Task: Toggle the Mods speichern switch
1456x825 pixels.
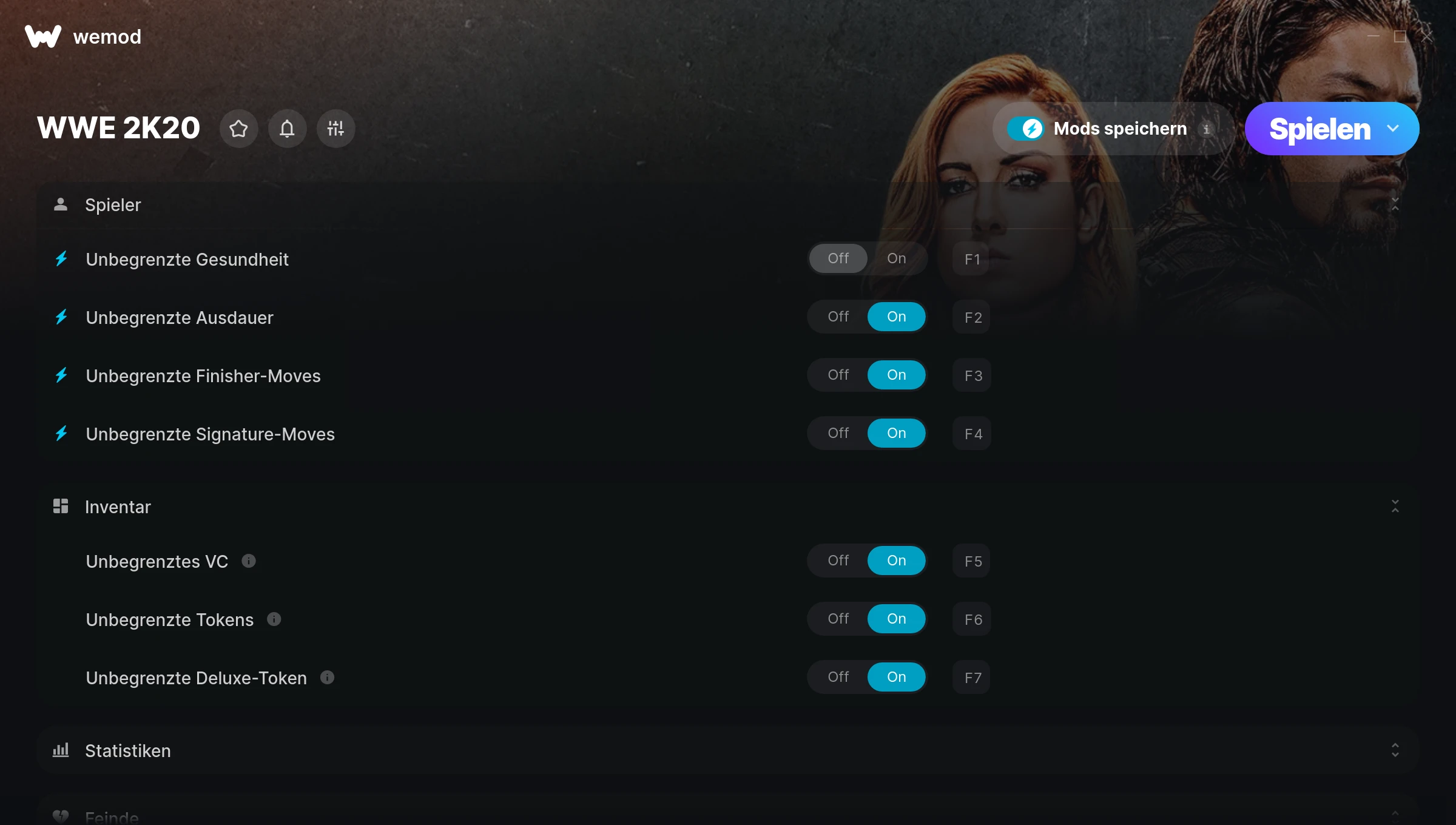Action: 1025,129
